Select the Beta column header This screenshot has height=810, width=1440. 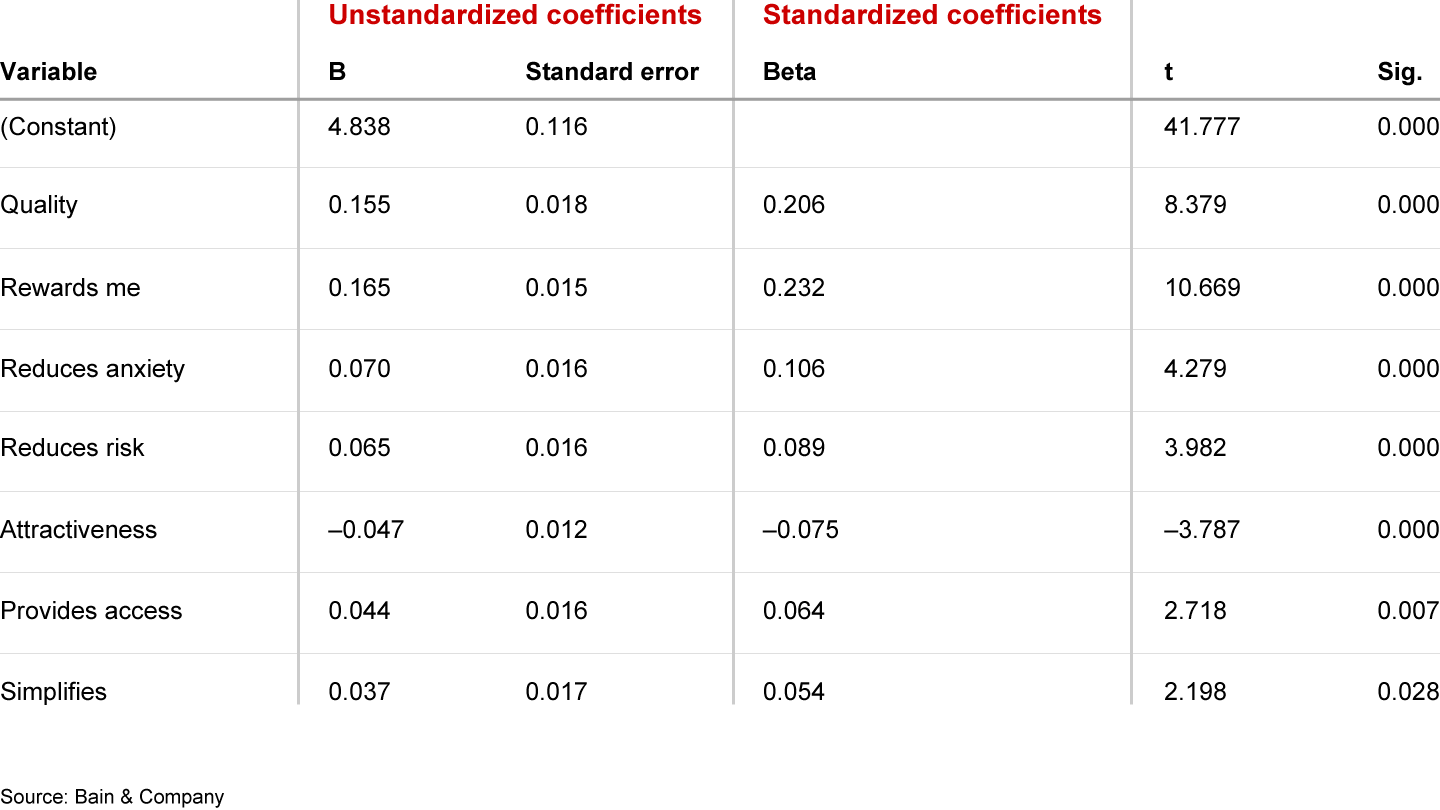point(789,72)
